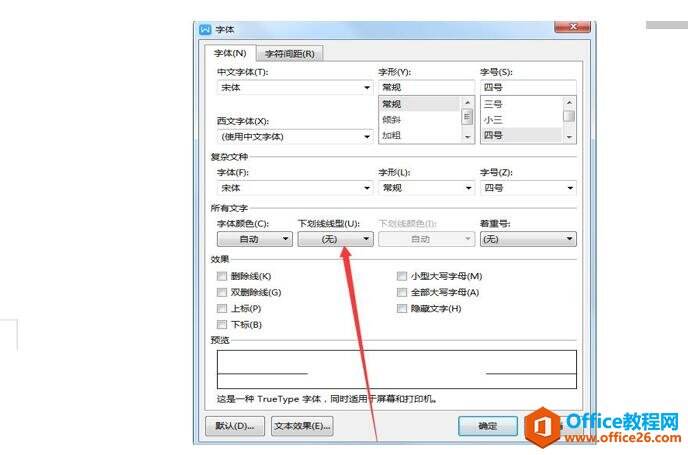Switch to the 字符间距(R) tab
Image resolution: width=688 pixels, height=455 pixels.
point(290,54)
